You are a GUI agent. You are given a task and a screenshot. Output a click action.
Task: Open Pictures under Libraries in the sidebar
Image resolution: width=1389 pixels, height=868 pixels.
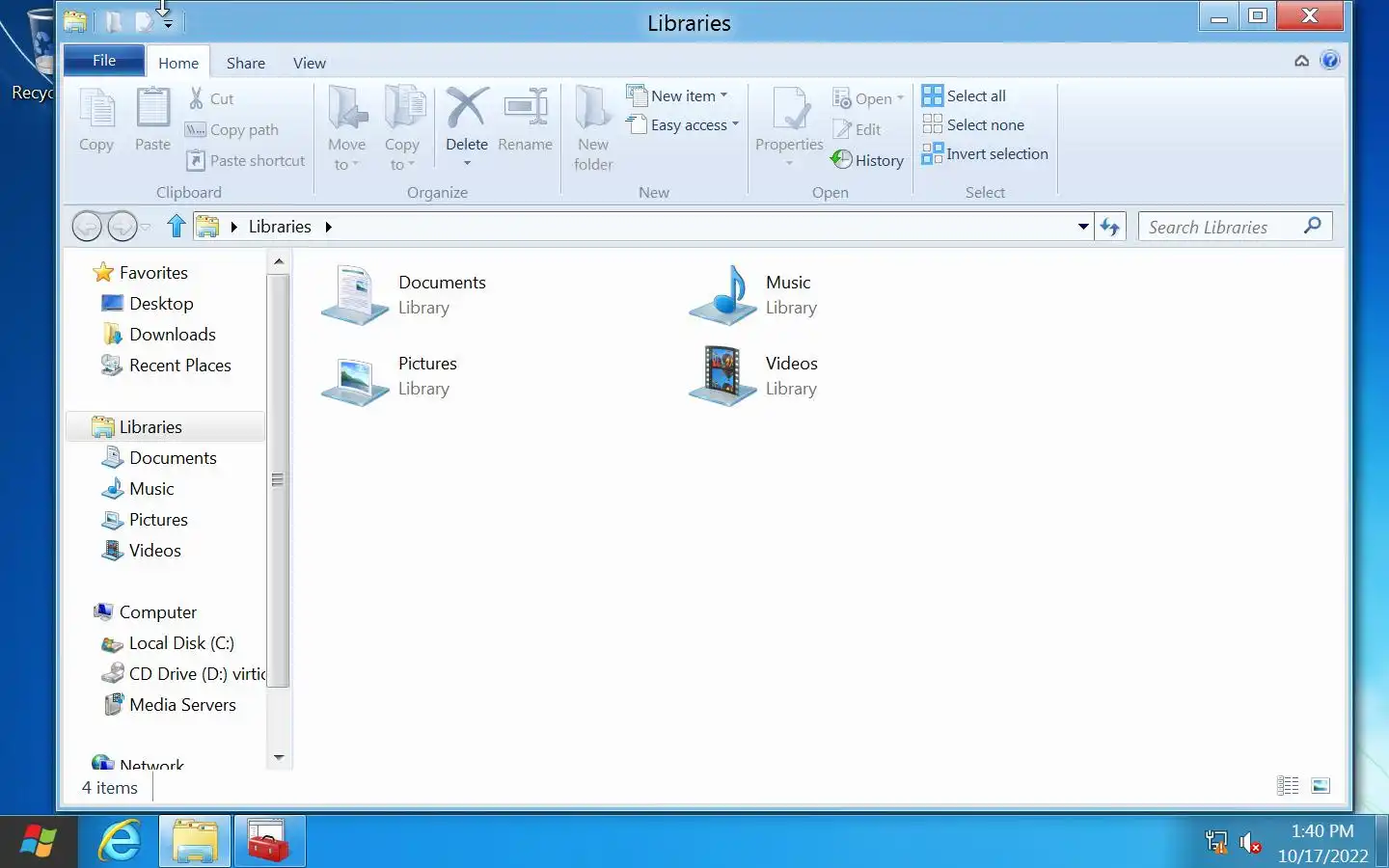tap(146, 519)
